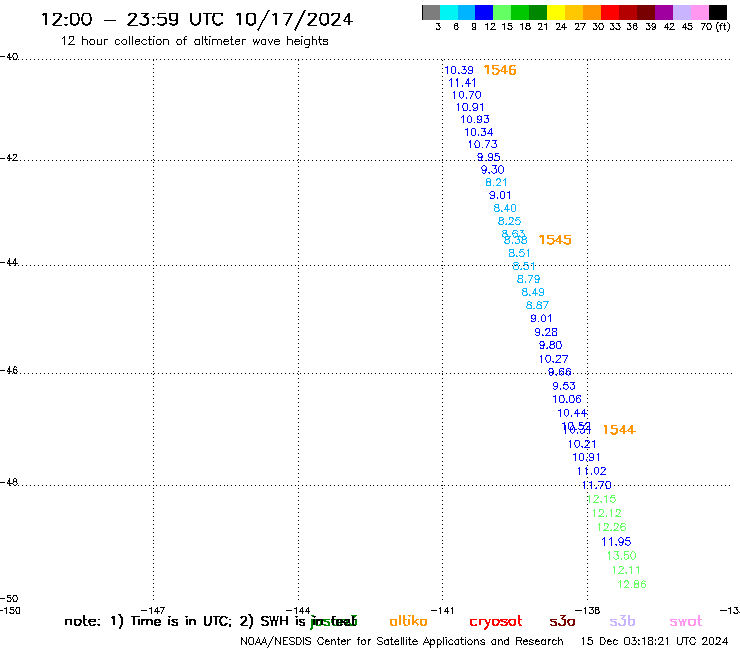This screenshot has width=740, height=650.
Task: Click the wave height value 8.87
Action: [537, 305]
